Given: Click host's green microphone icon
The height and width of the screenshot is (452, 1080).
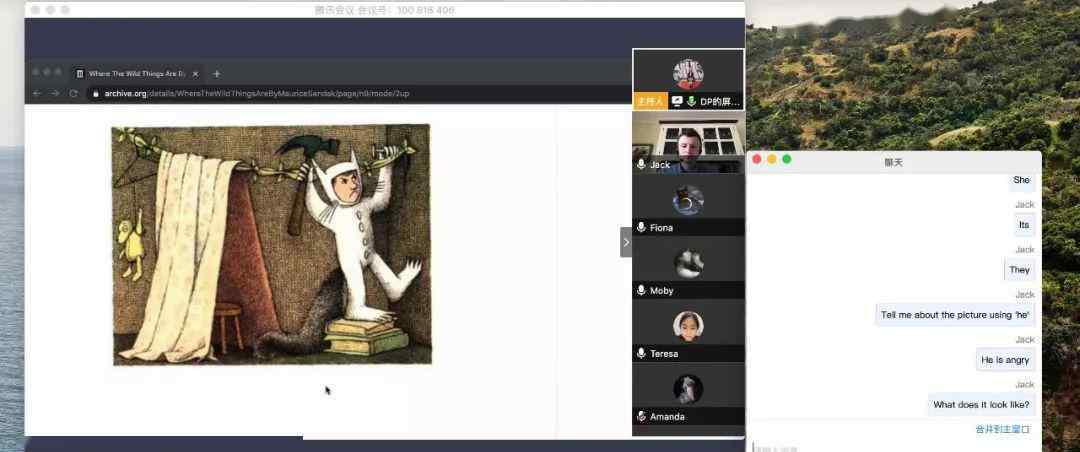Looking at the screenshot, I should click(x=692, y=101).
